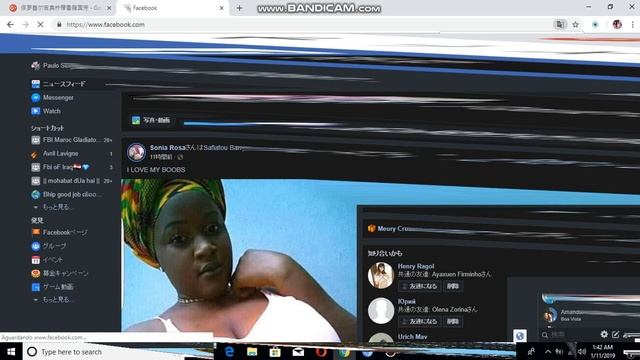This screenshot has height=360, width=640.
Task: Click 友達になる for Юрий
Action: click(420, 321)
